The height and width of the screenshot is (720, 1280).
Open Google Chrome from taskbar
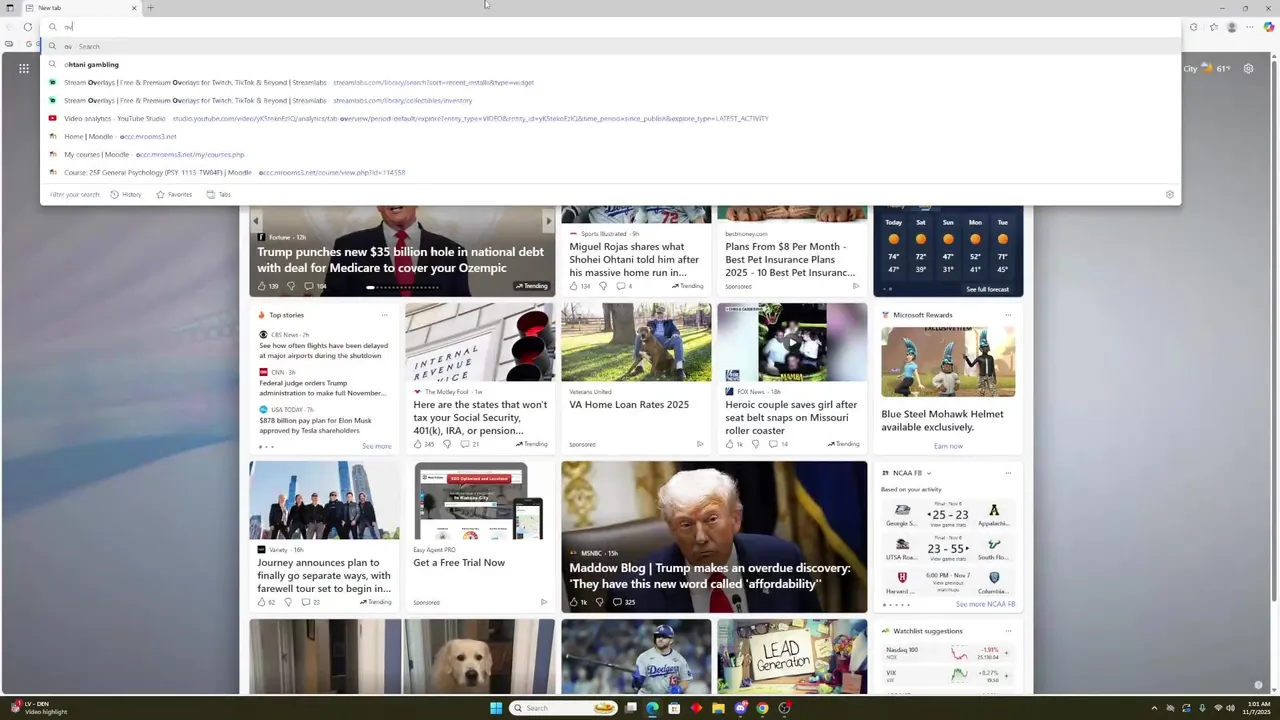[x=762, y=708]
